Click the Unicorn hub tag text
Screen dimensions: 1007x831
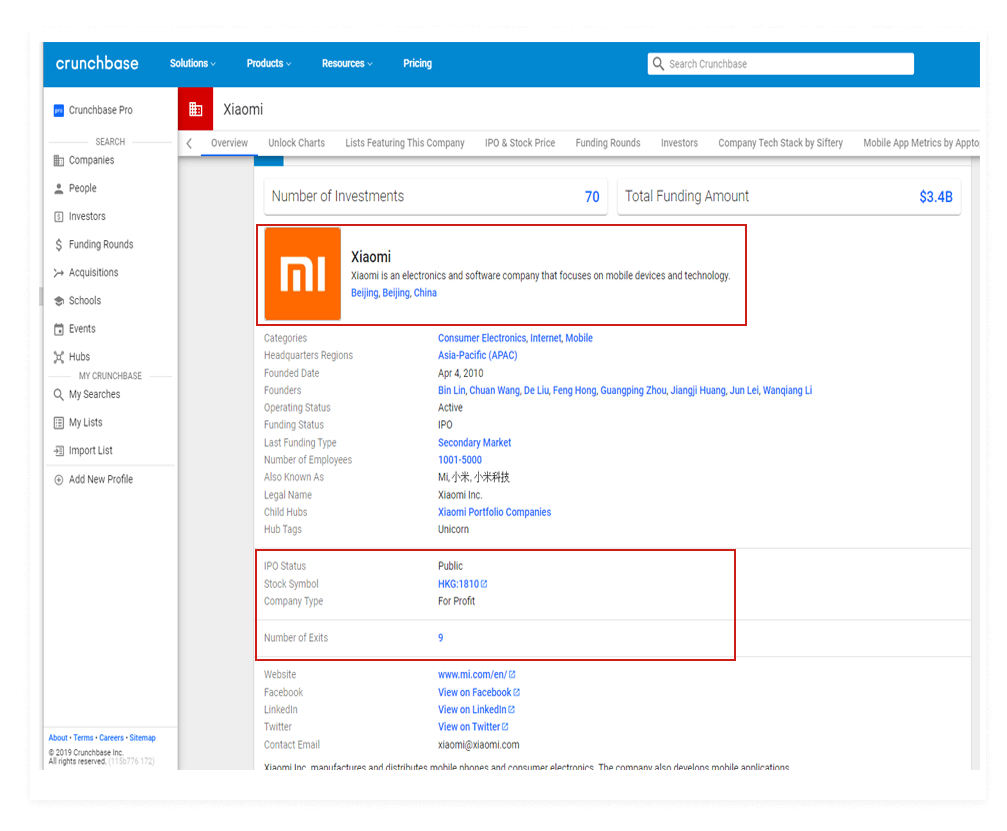click(453, 529)
